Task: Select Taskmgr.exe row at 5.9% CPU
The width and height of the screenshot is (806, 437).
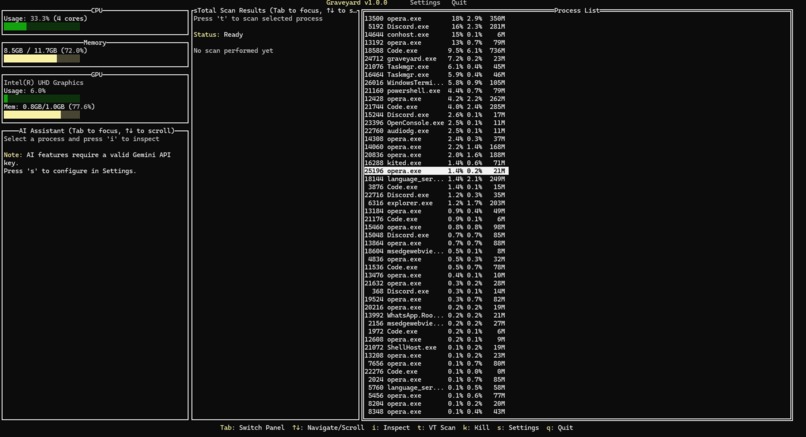Action: pos(435,75)
